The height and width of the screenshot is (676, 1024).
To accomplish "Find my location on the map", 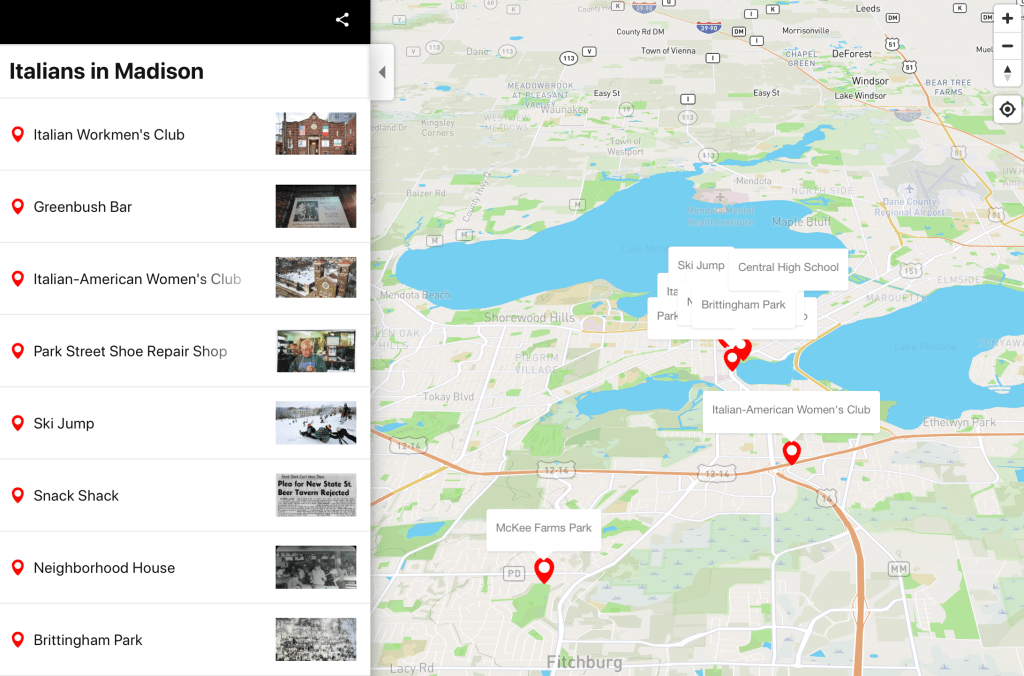I will pos(1007,109).
